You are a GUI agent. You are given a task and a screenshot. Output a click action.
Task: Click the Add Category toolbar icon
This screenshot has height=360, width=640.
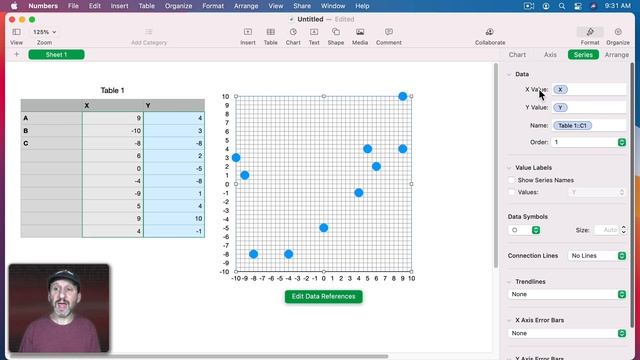point(149,32)
